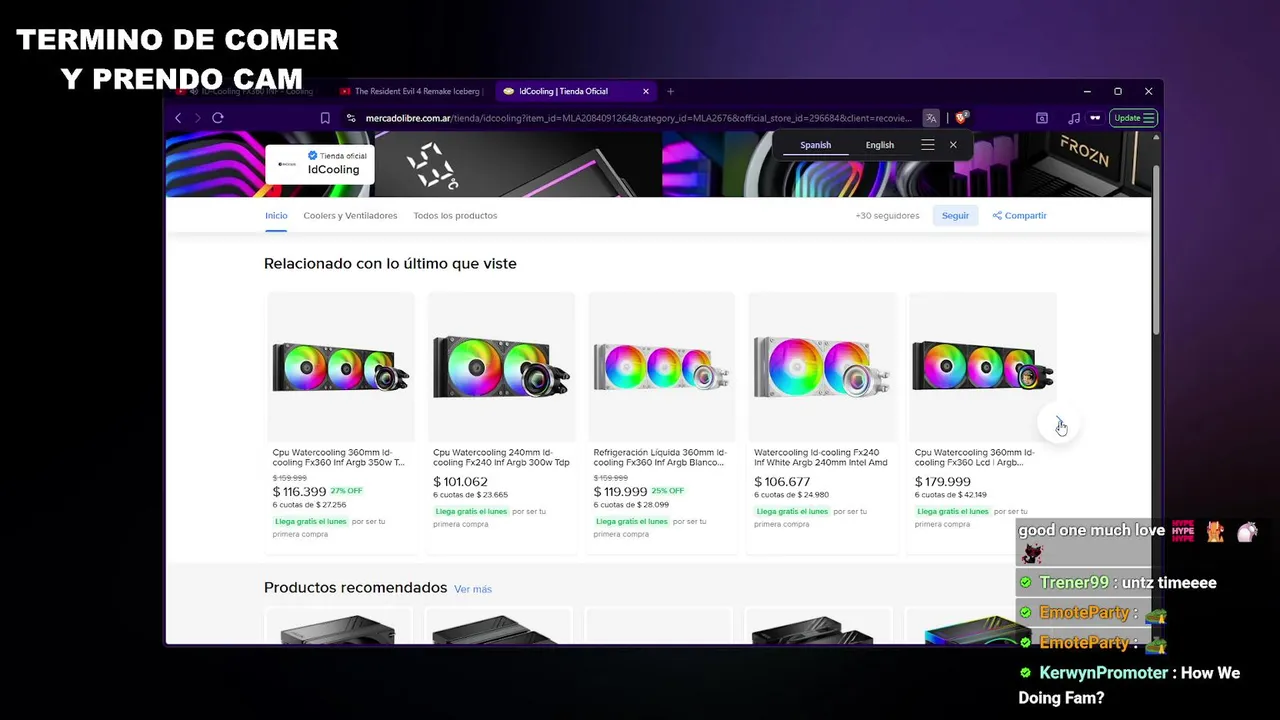Click title Cpu Watercooling 360mm Fx360 Lcd
The width and height of the screenshot is (1280, 720).
coord(975,457)
